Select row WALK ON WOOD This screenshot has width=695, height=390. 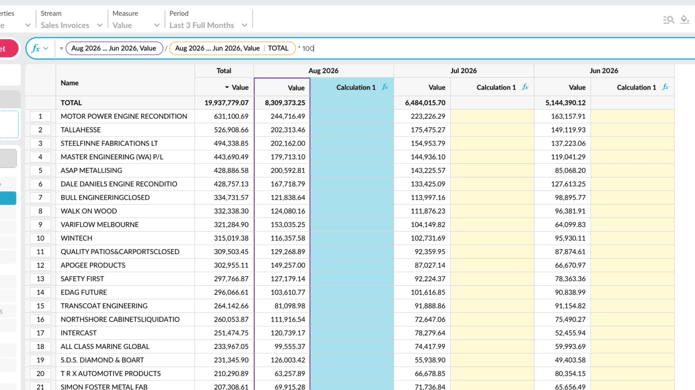click(x=89, y=211)
